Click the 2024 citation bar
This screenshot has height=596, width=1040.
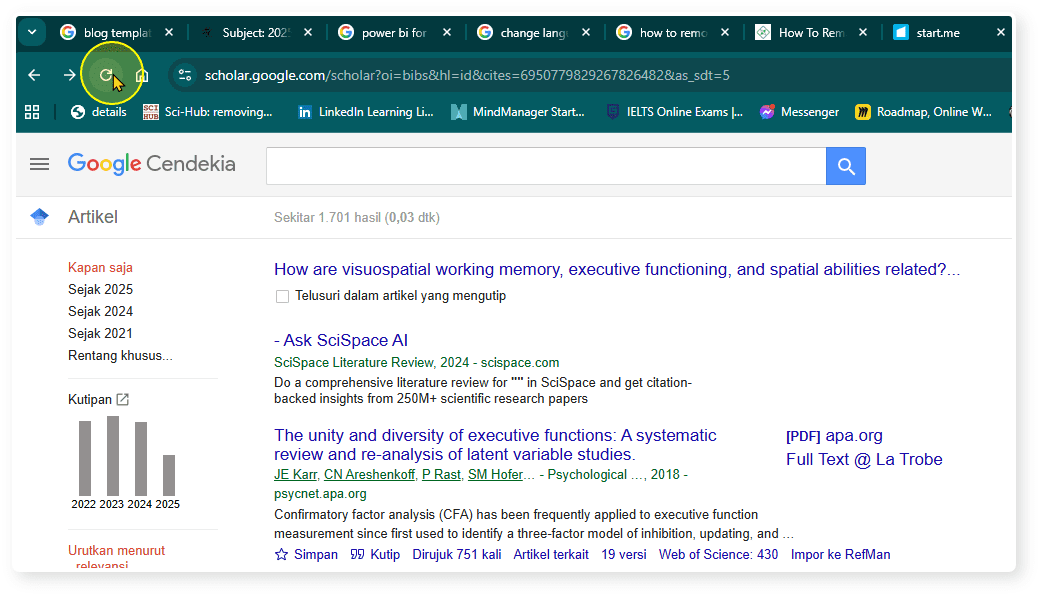coord(141,459)
